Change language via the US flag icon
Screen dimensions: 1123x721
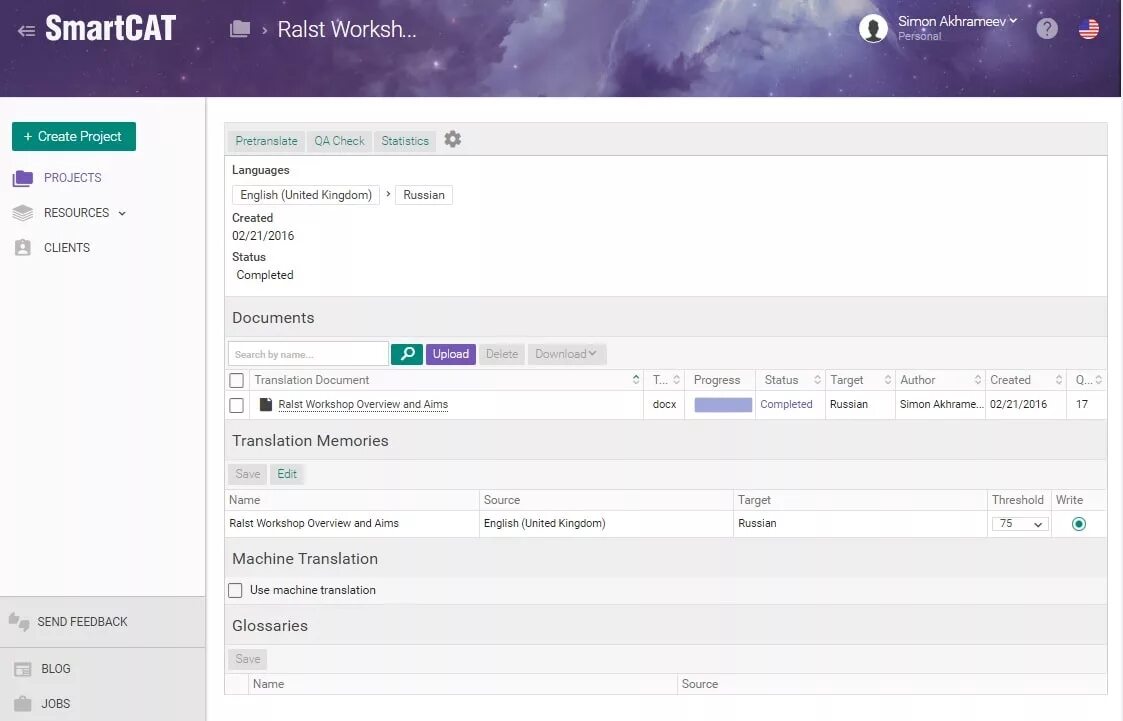coord(1089,29)
